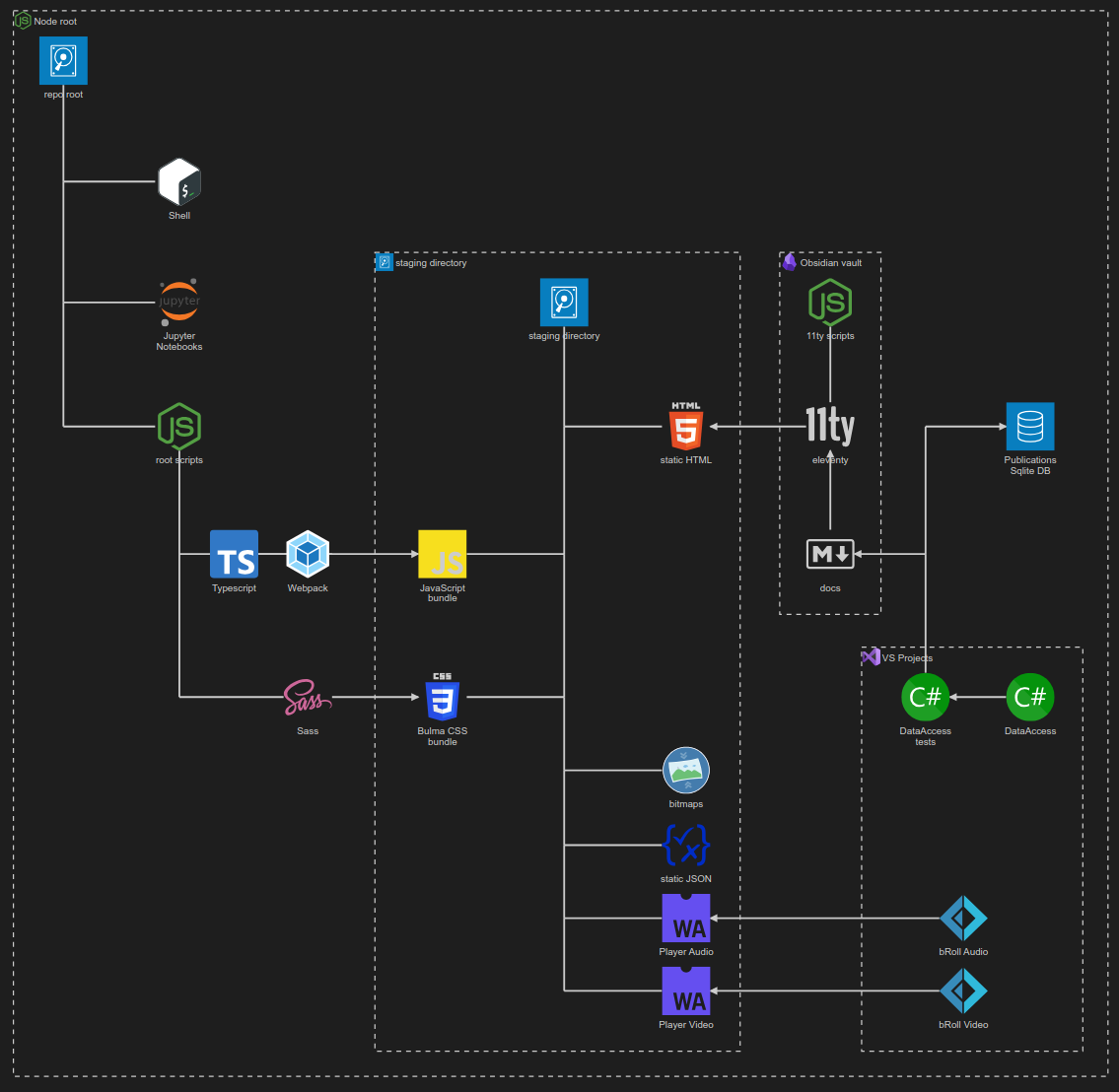Open the Player Audio WA icon
Screen dimensions: 1119x1092
pyautogui.click(x=686, y=918)
